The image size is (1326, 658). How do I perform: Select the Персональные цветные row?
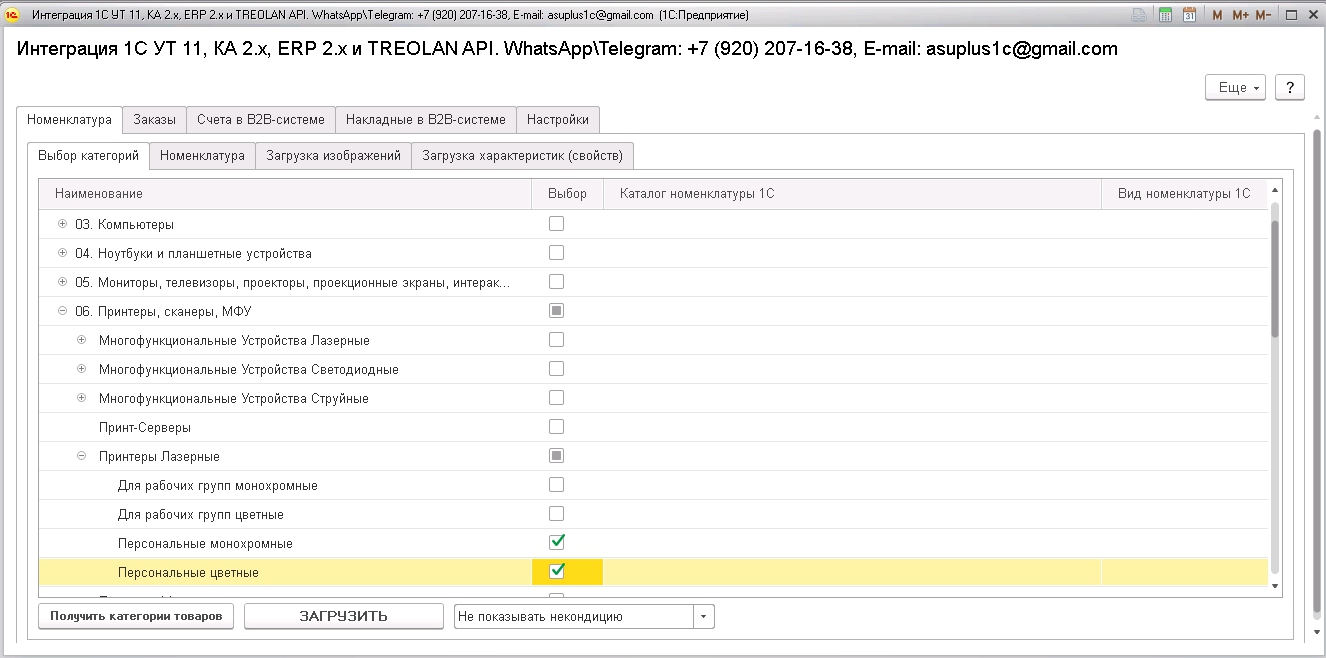coord(653,572)
